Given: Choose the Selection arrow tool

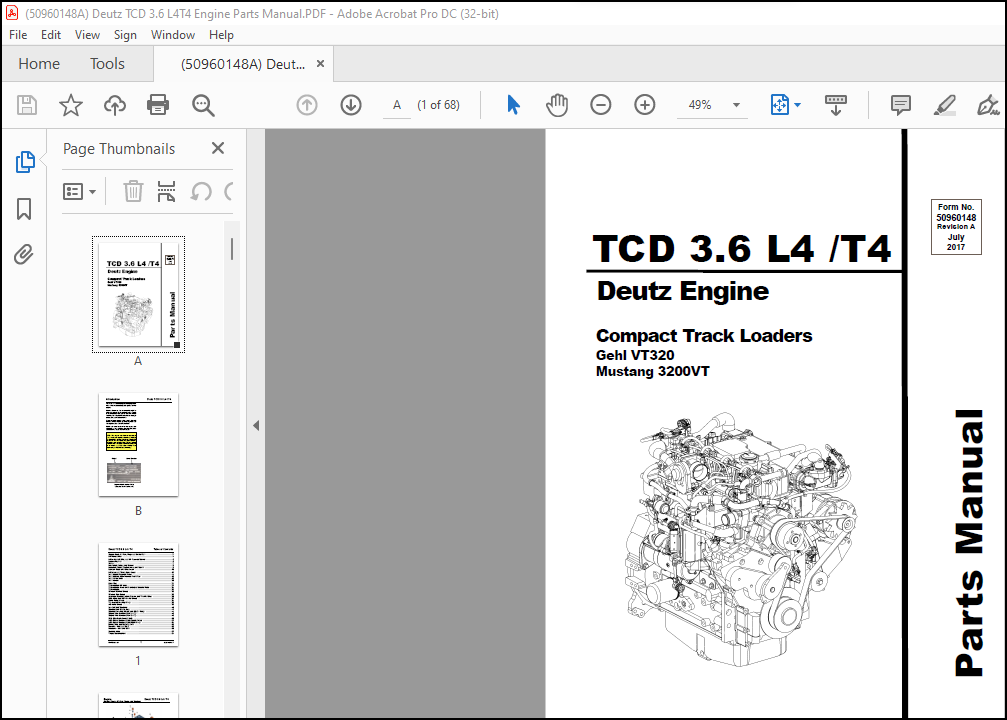Looking at the screenshot, I should (x=513, y=105).
